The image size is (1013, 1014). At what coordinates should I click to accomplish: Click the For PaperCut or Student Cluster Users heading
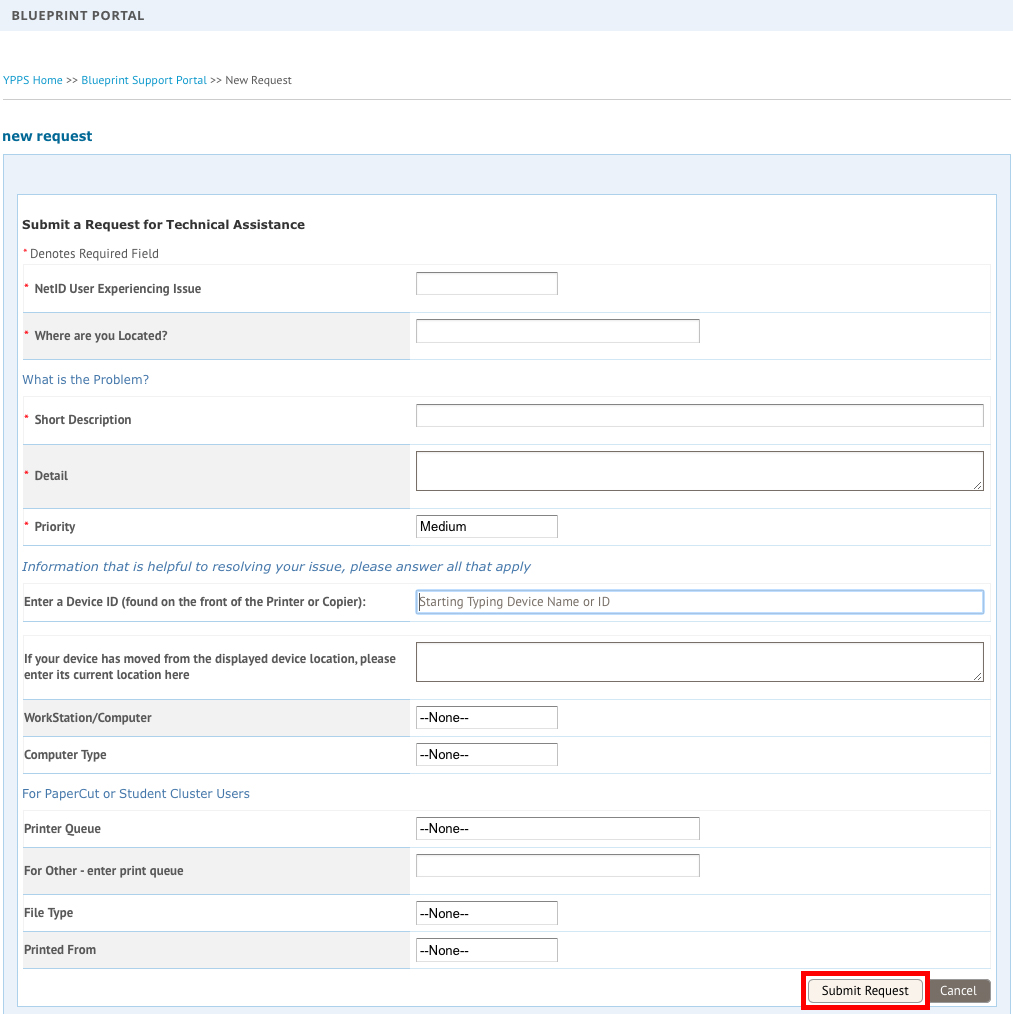(136, 793)
